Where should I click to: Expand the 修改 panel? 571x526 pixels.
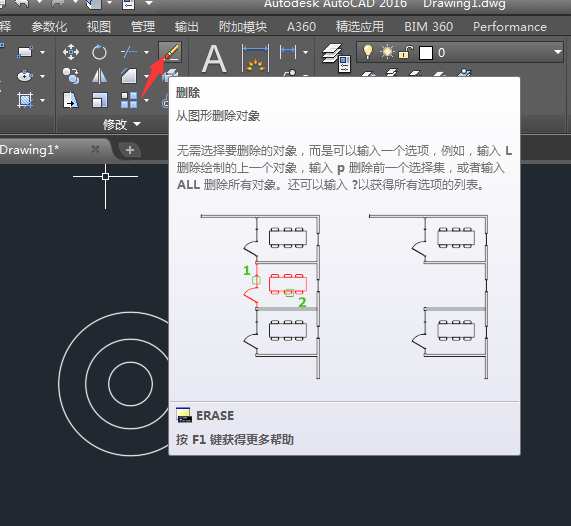coord(121,124)
